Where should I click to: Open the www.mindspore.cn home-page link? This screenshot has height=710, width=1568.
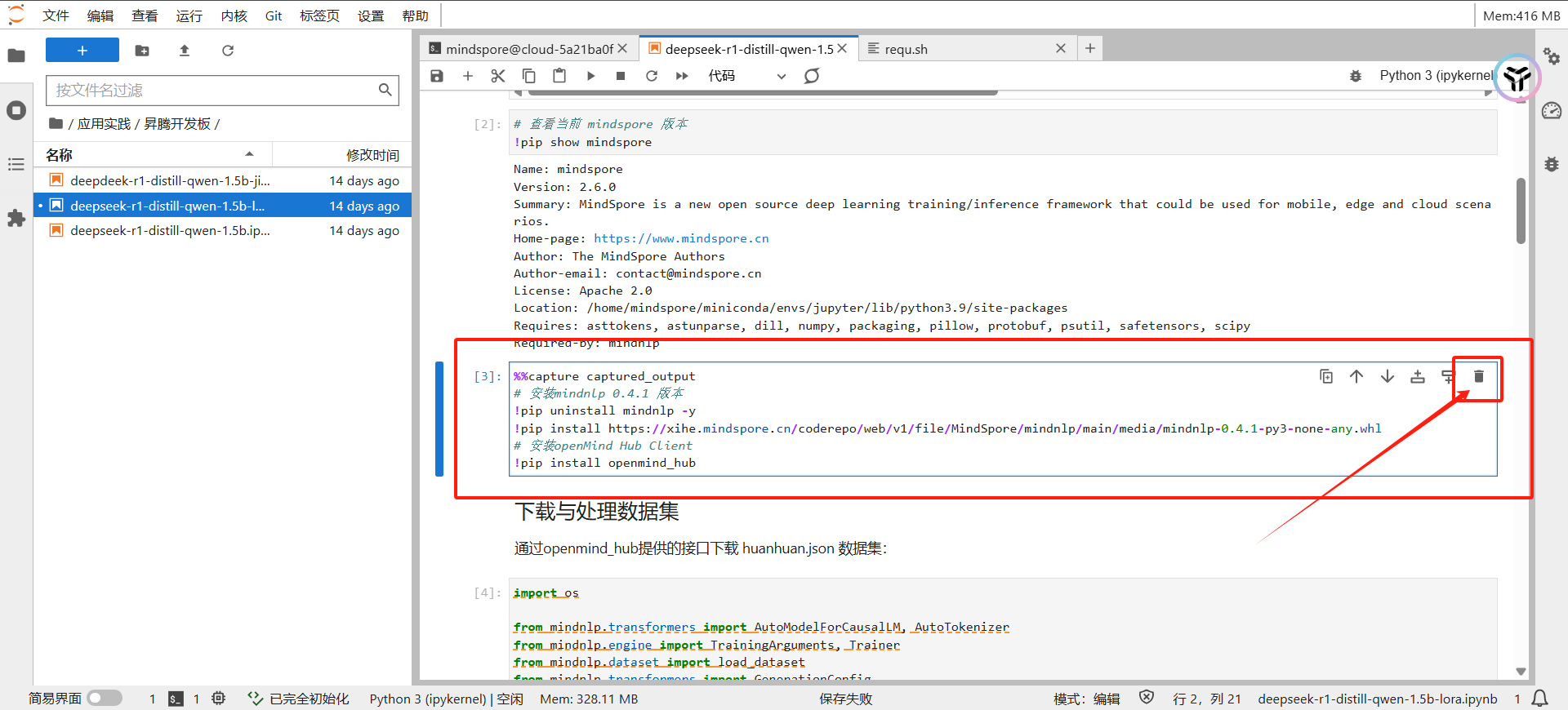tap(681, 238)
